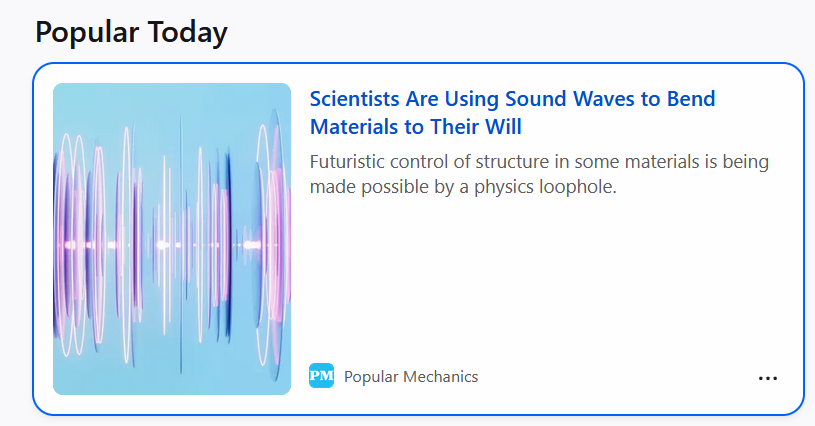Image resolution: width=815 pixels, height=426 pixels.
Task: Open the three-dot more options menu
Action: [768, 378]
